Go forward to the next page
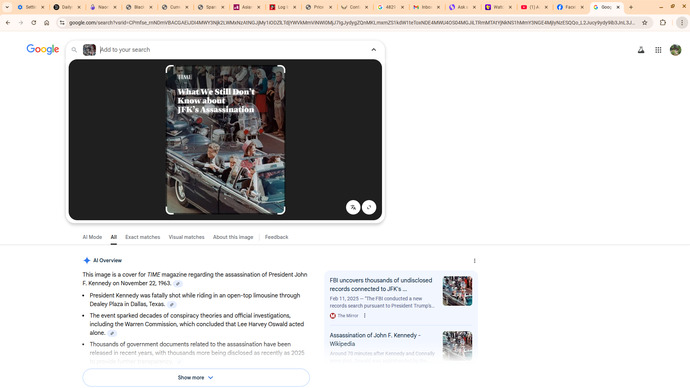The width and height of the screenshot is (690, 388). (21, 22)
